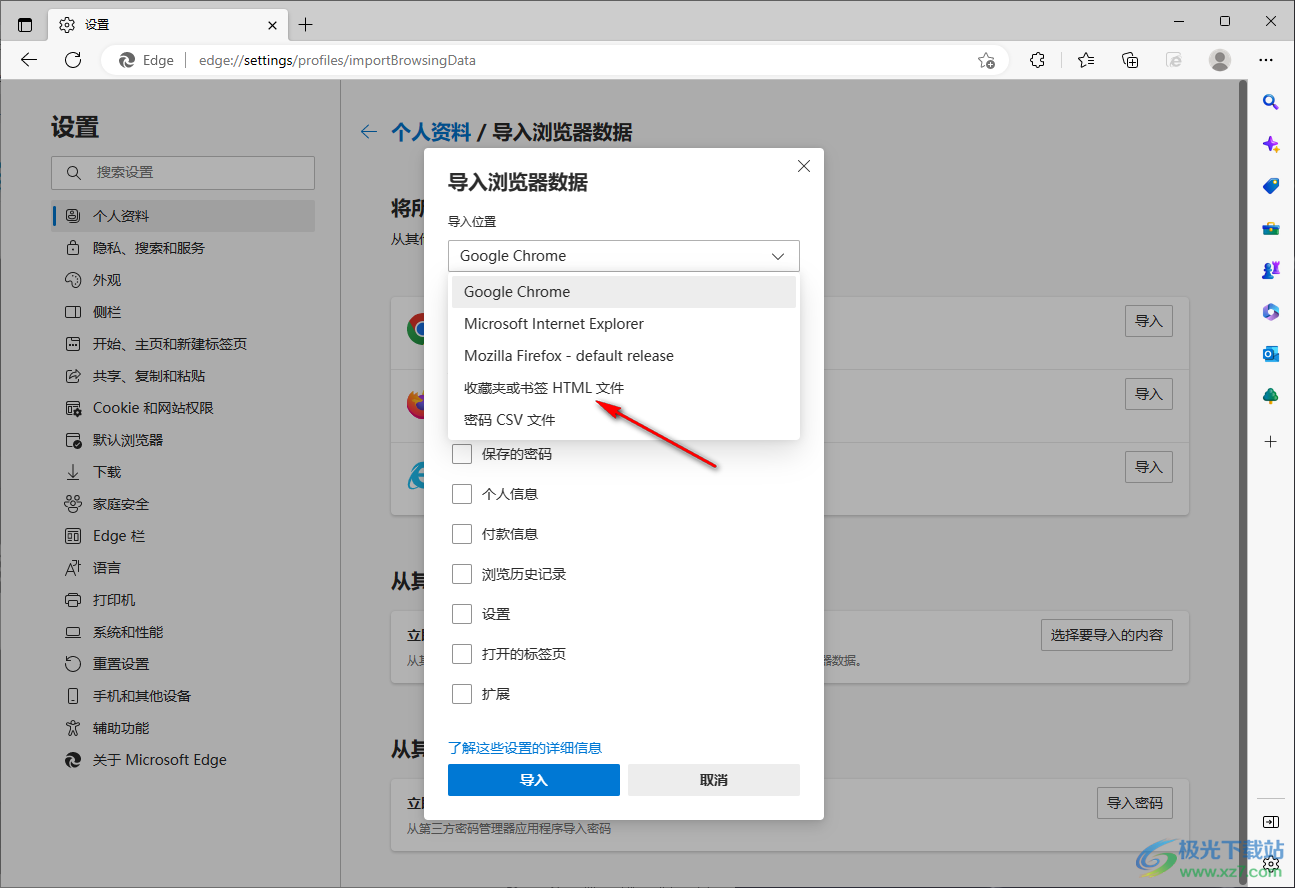Click the 个人资料 breadcrumb link
The height and width of the screenshot is (888, 1295).
[431, 132]
